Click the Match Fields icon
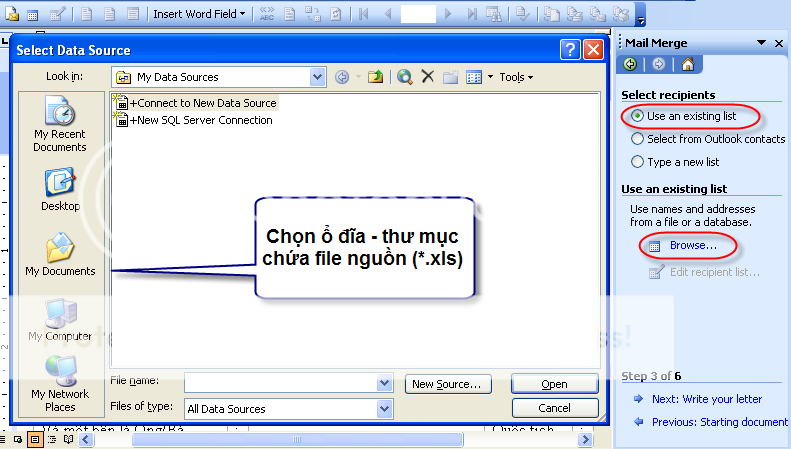This screenshot has width=791, height=449. tap(313, 14)
